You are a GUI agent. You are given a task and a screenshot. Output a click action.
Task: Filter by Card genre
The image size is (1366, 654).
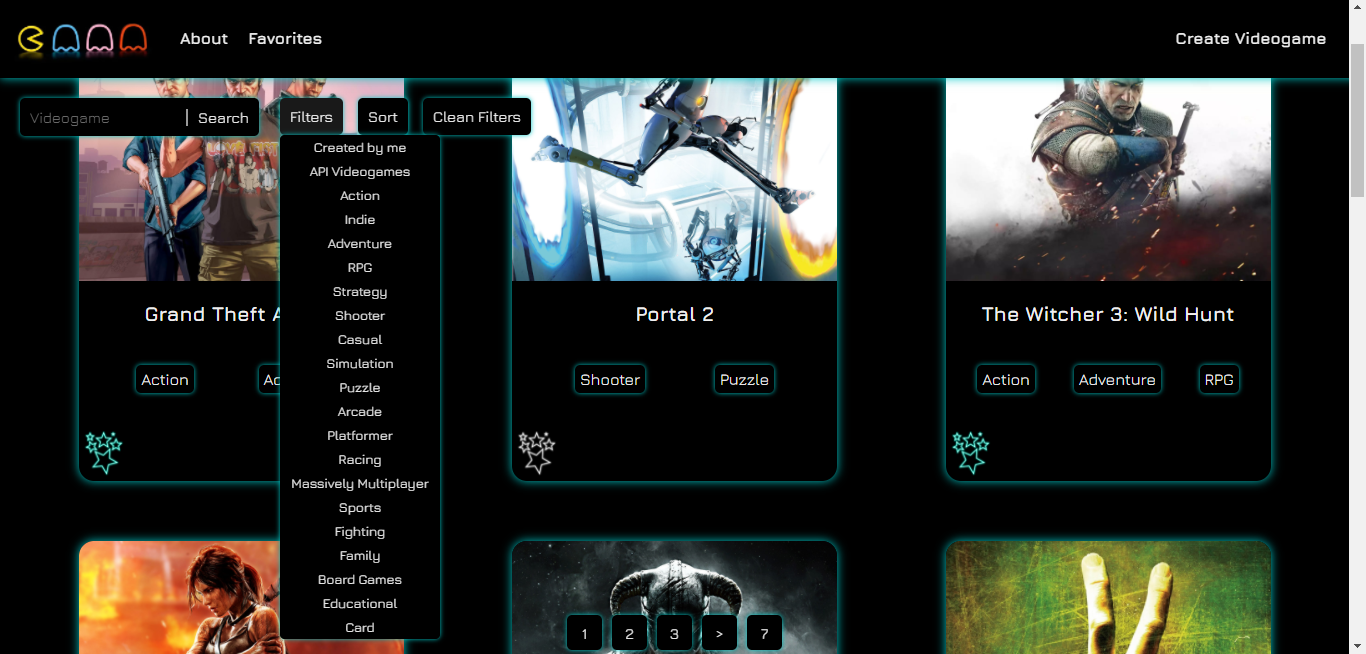360,628
